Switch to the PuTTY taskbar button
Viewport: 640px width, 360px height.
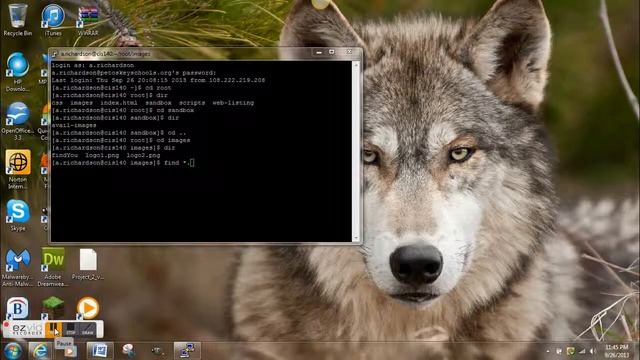pos(187,351)
